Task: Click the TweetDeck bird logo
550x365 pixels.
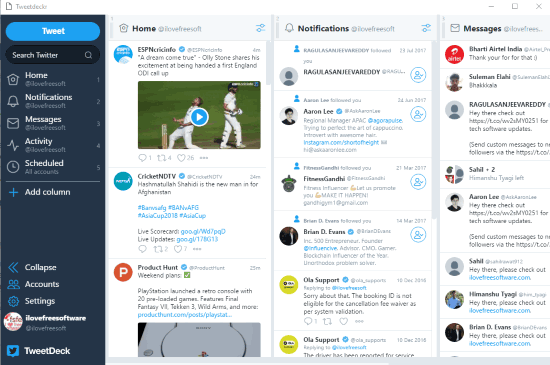Action: [x=13, y=351]
